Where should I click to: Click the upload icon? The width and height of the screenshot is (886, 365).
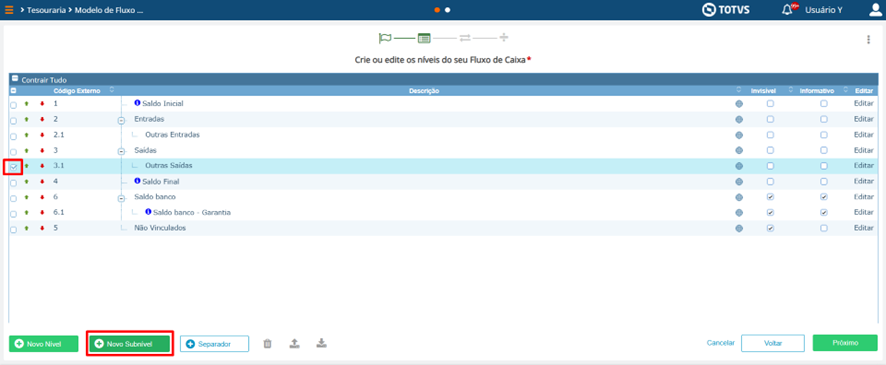294,343
